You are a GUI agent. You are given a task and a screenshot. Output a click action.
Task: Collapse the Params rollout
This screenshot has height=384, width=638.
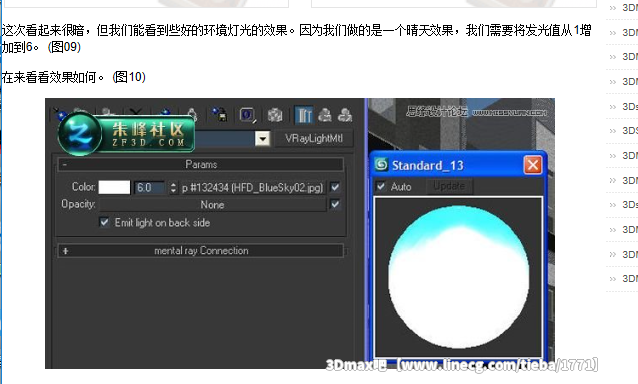201,164
